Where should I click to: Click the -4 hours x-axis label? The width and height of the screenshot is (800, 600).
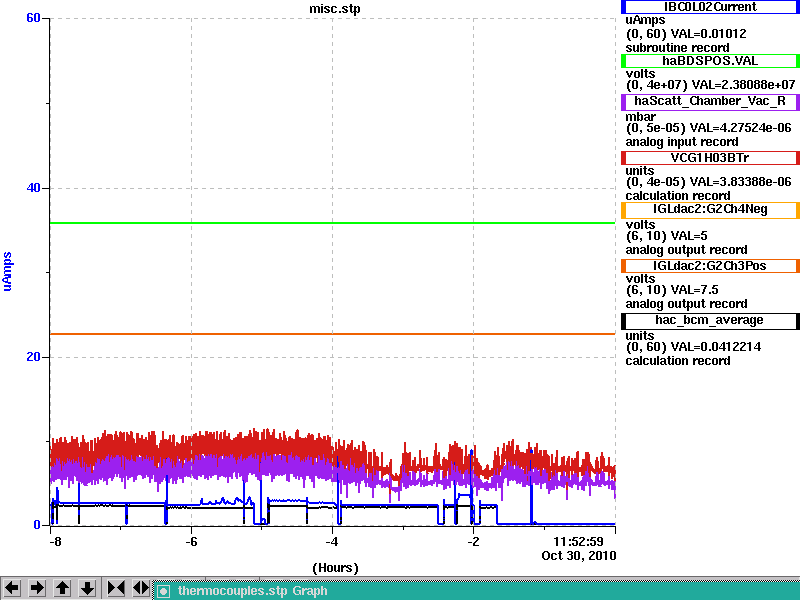(x=332, y=541)
